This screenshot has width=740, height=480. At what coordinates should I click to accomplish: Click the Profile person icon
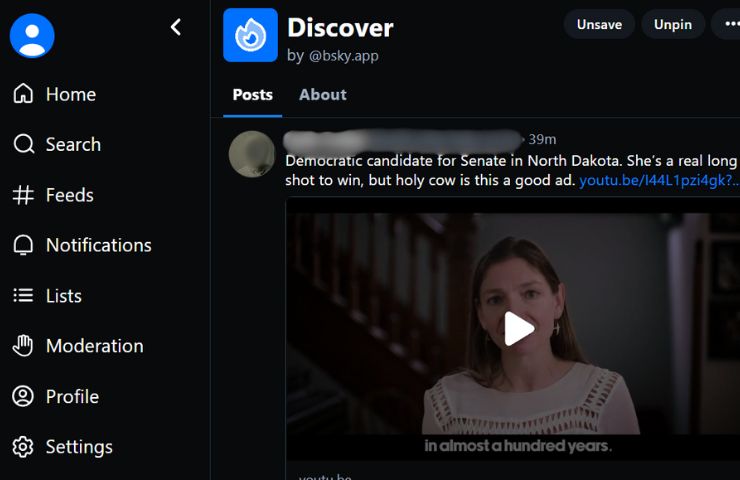tap(23, 397)
